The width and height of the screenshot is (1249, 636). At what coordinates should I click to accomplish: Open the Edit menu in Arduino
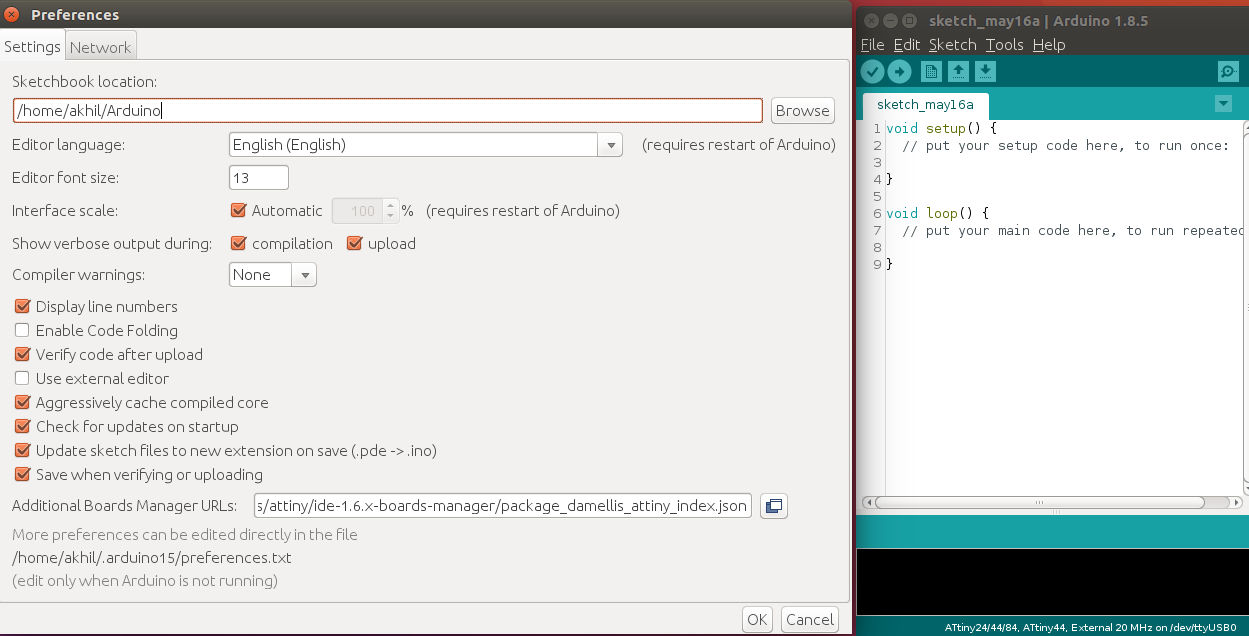[907, 44]
